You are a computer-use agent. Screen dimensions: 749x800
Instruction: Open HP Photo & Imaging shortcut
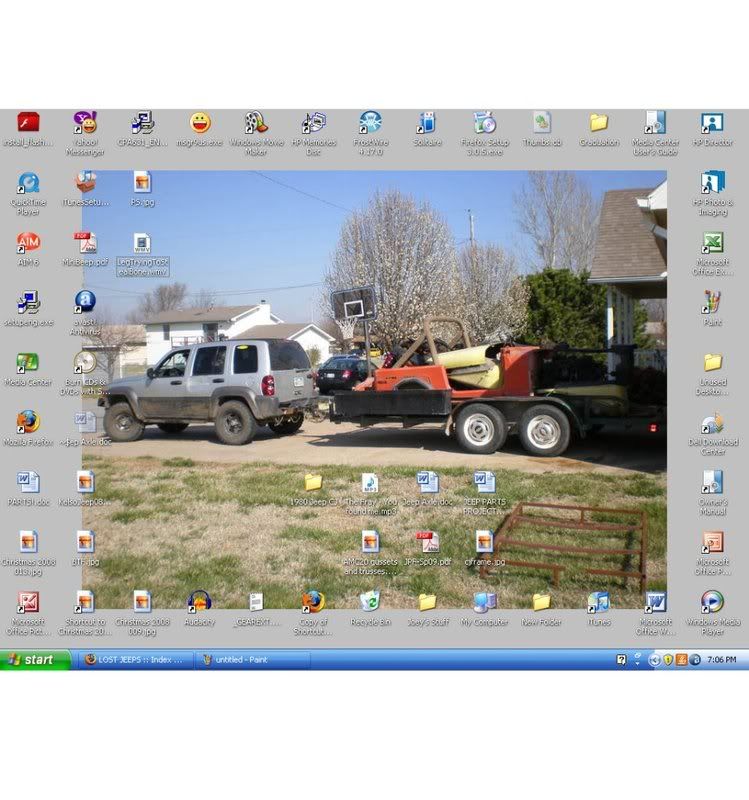point(713,183)
